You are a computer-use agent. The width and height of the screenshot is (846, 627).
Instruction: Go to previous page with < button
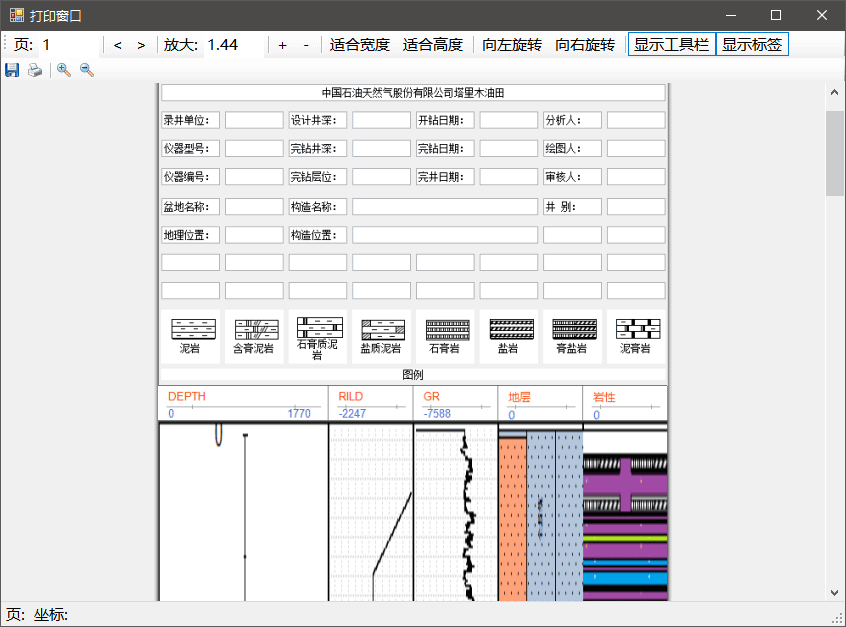(117, 45)
